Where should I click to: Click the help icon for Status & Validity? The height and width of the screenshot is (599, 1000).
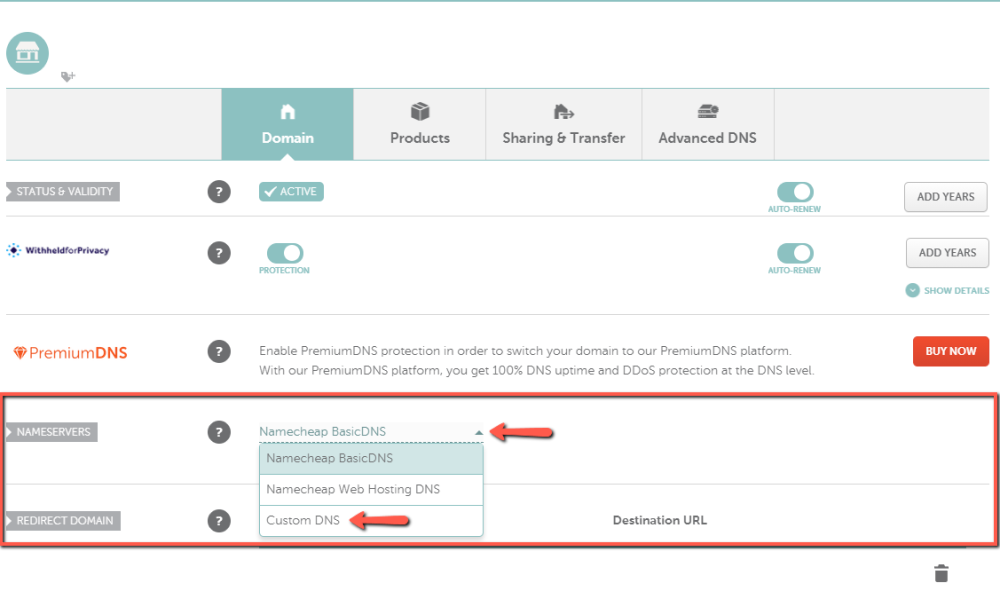219,191
